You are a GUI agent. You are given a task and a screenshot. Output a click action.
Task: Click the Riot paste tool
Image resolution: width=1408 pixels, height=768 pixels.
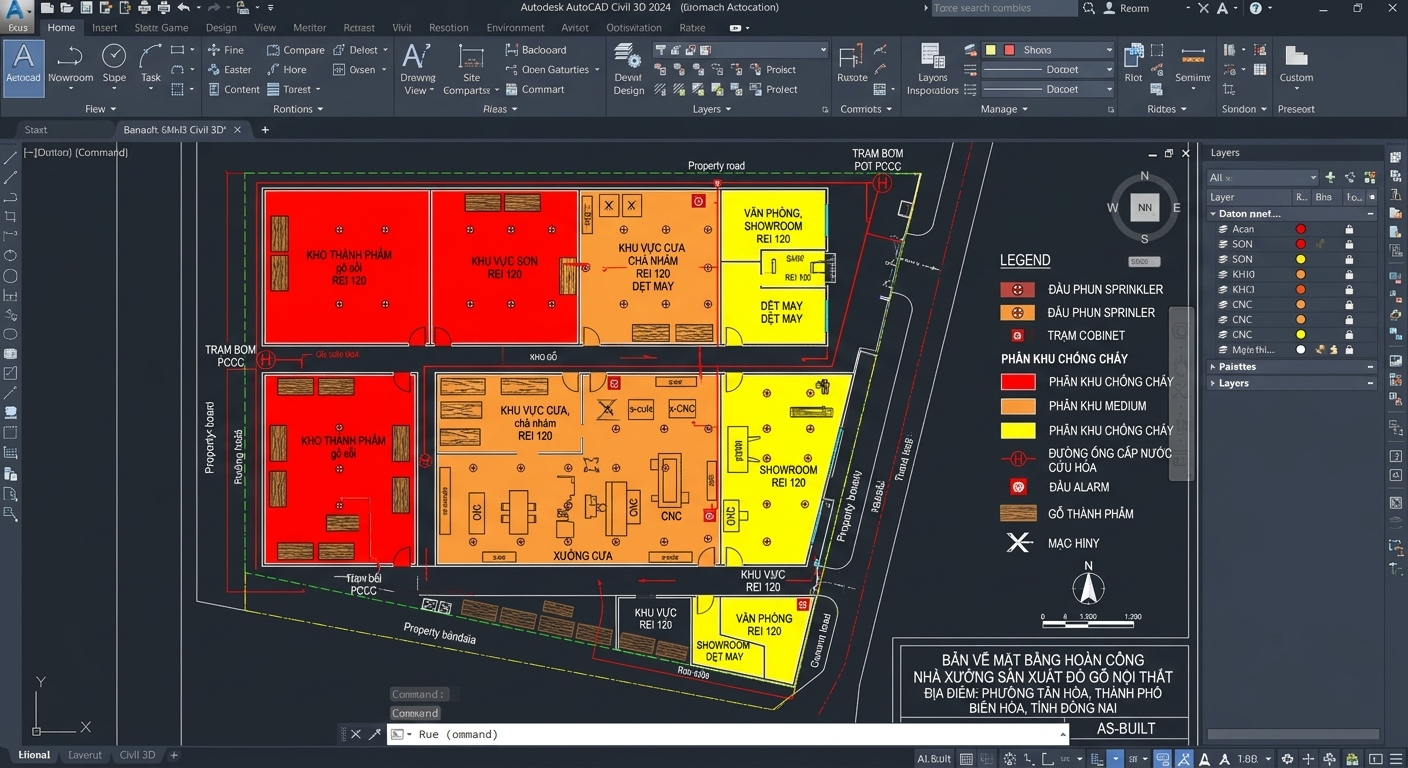coord(1133,62)
